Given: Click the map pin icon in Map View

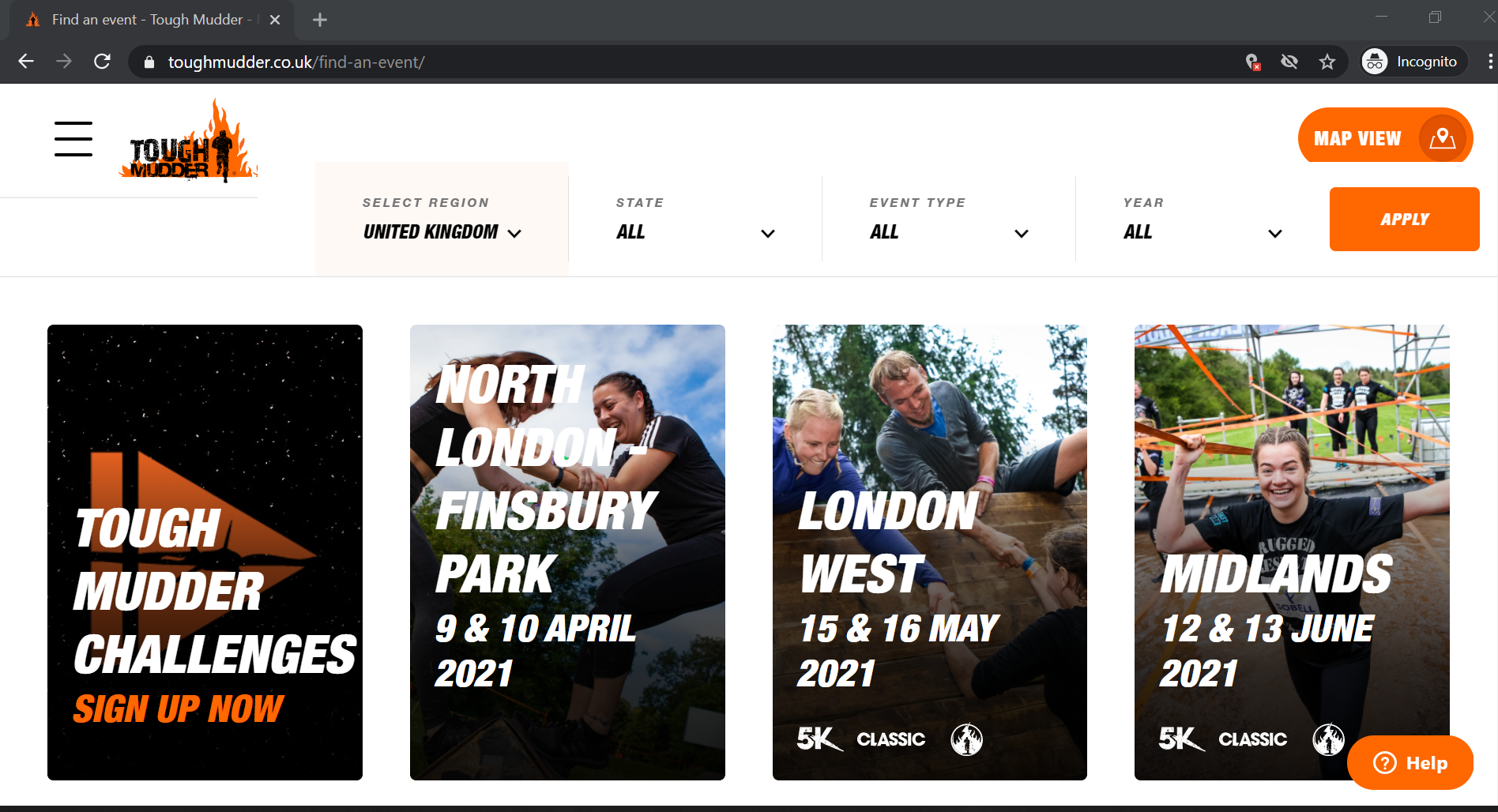Looking at the screenshot, I should [x=1443, y=138].
